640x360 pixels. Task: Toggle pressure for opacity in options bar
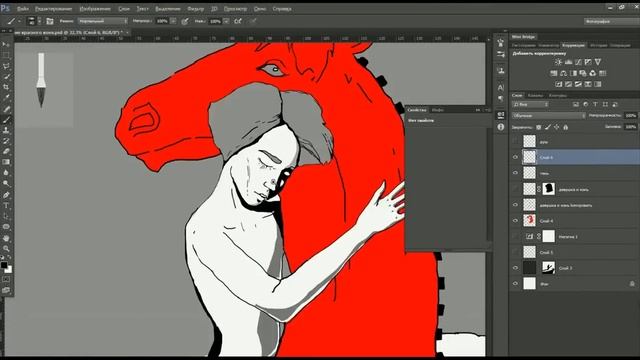(x=185, y=21)
